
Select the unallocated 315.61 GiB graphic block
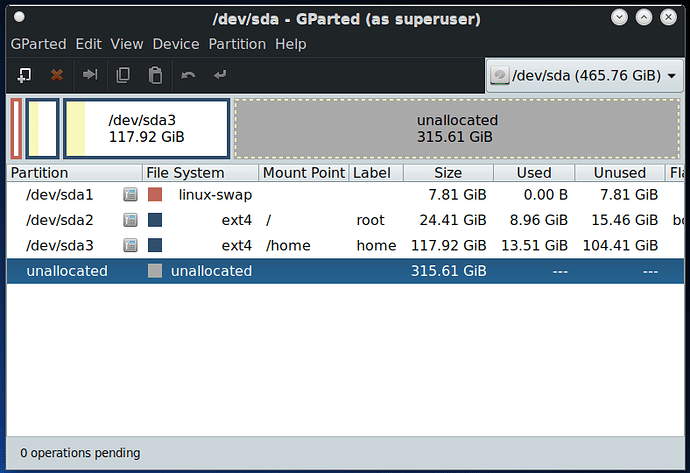point(457,128)
